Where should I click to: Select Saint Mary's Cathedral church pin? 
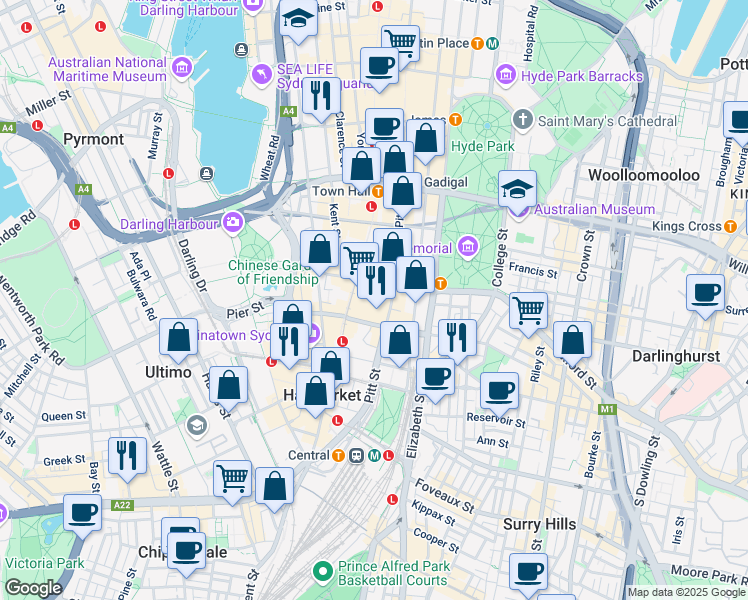[x=522, y=120]
